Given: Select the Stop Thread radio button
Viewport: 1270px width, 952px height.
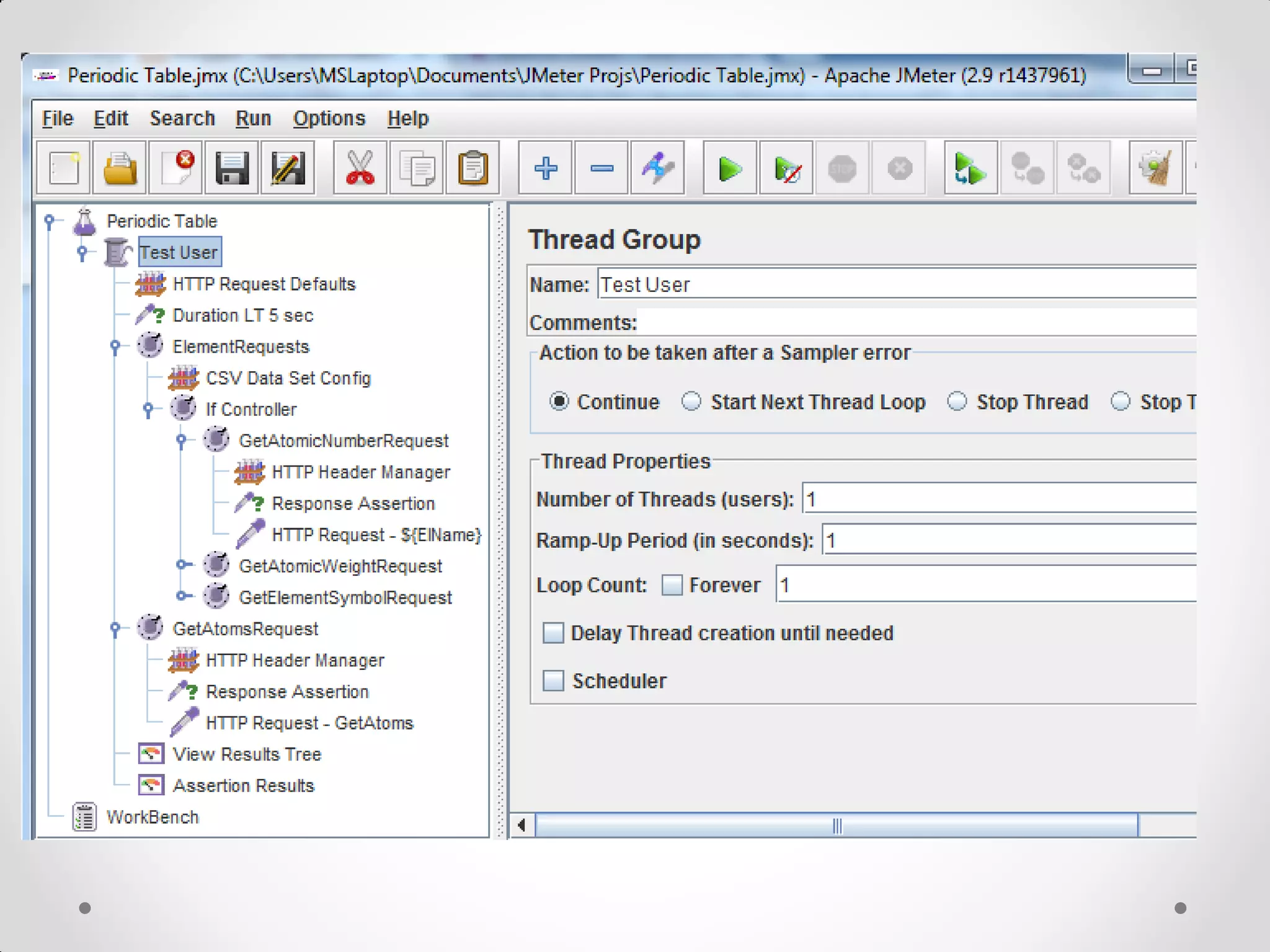Looking at the screenshot, I should pos(957,402).
